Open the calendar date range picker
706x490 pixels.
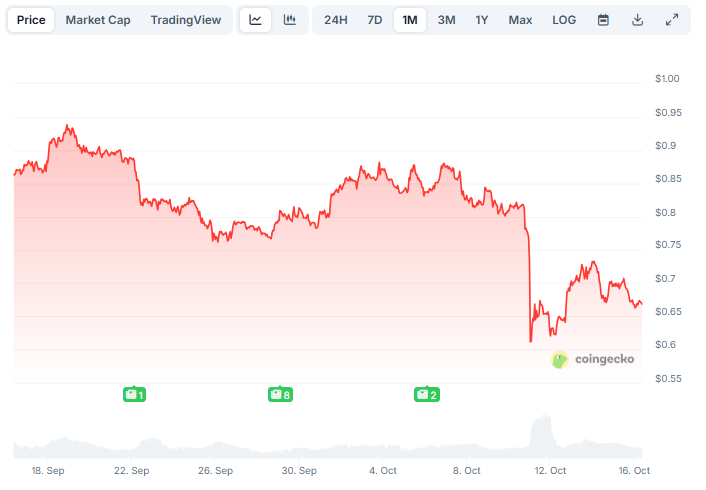click(603, 20)
